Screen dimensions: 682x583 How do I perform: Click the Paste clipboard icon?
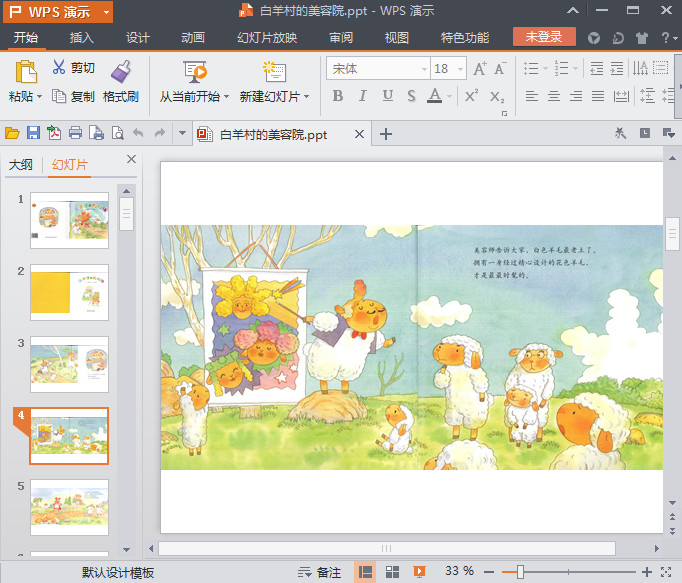(x=26, y=71)
